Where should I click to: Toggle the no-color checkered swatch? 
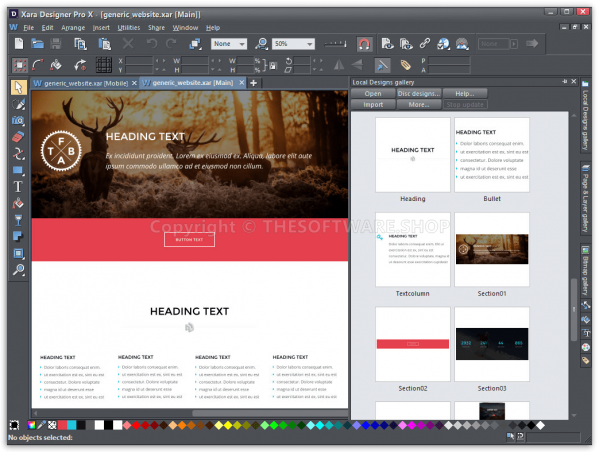pyautogui.click(x=52, y=425)
